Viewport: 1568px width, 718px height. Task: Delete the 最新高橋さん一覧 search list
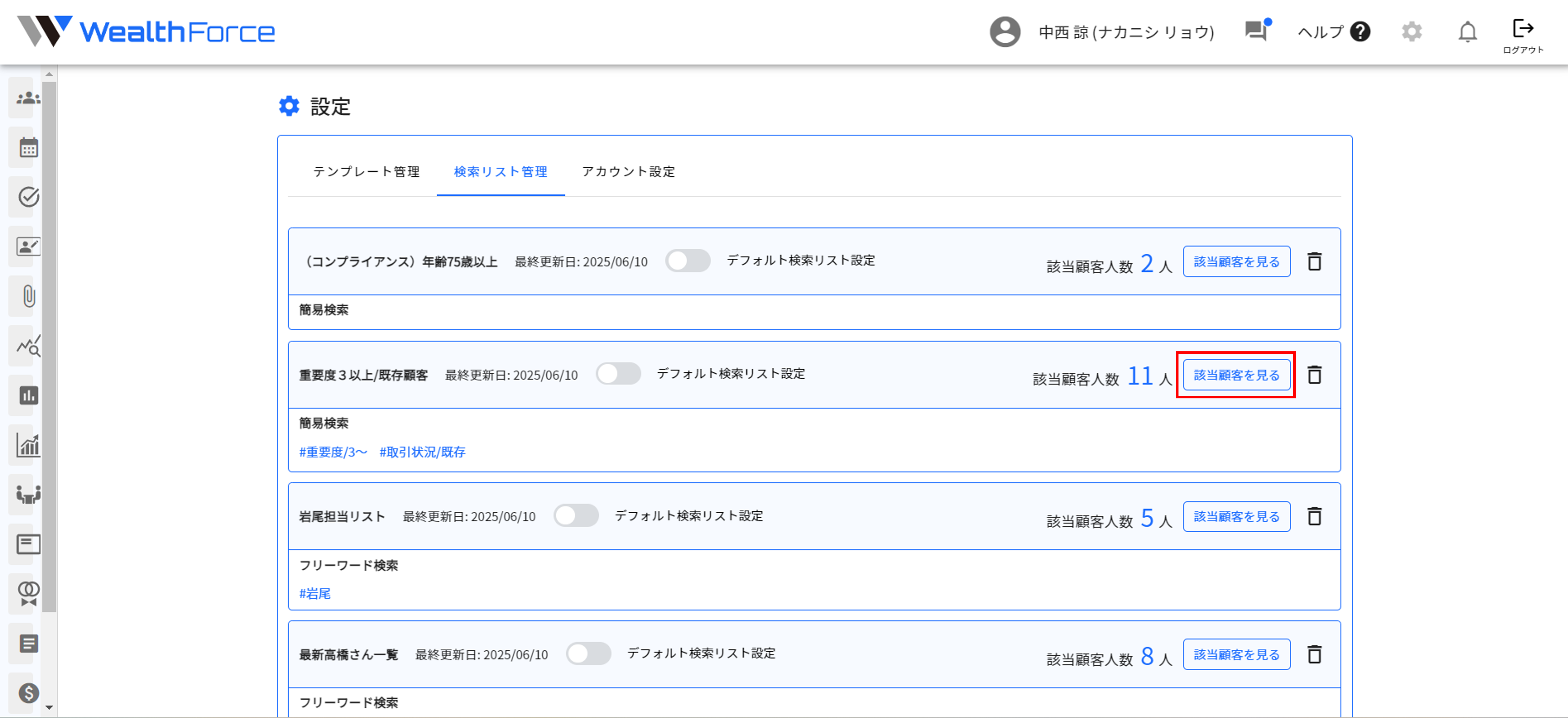1314,655
